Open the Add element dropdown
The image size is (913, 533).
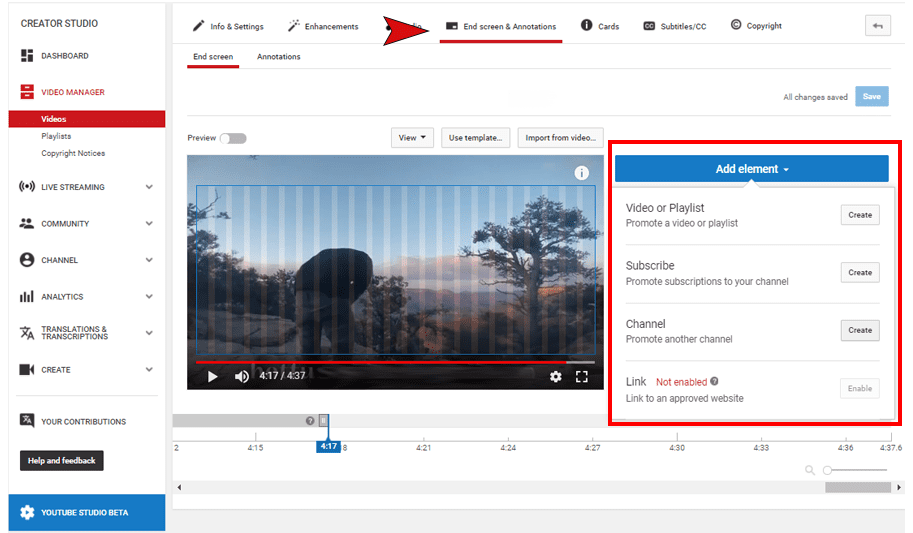pos(752,169)
